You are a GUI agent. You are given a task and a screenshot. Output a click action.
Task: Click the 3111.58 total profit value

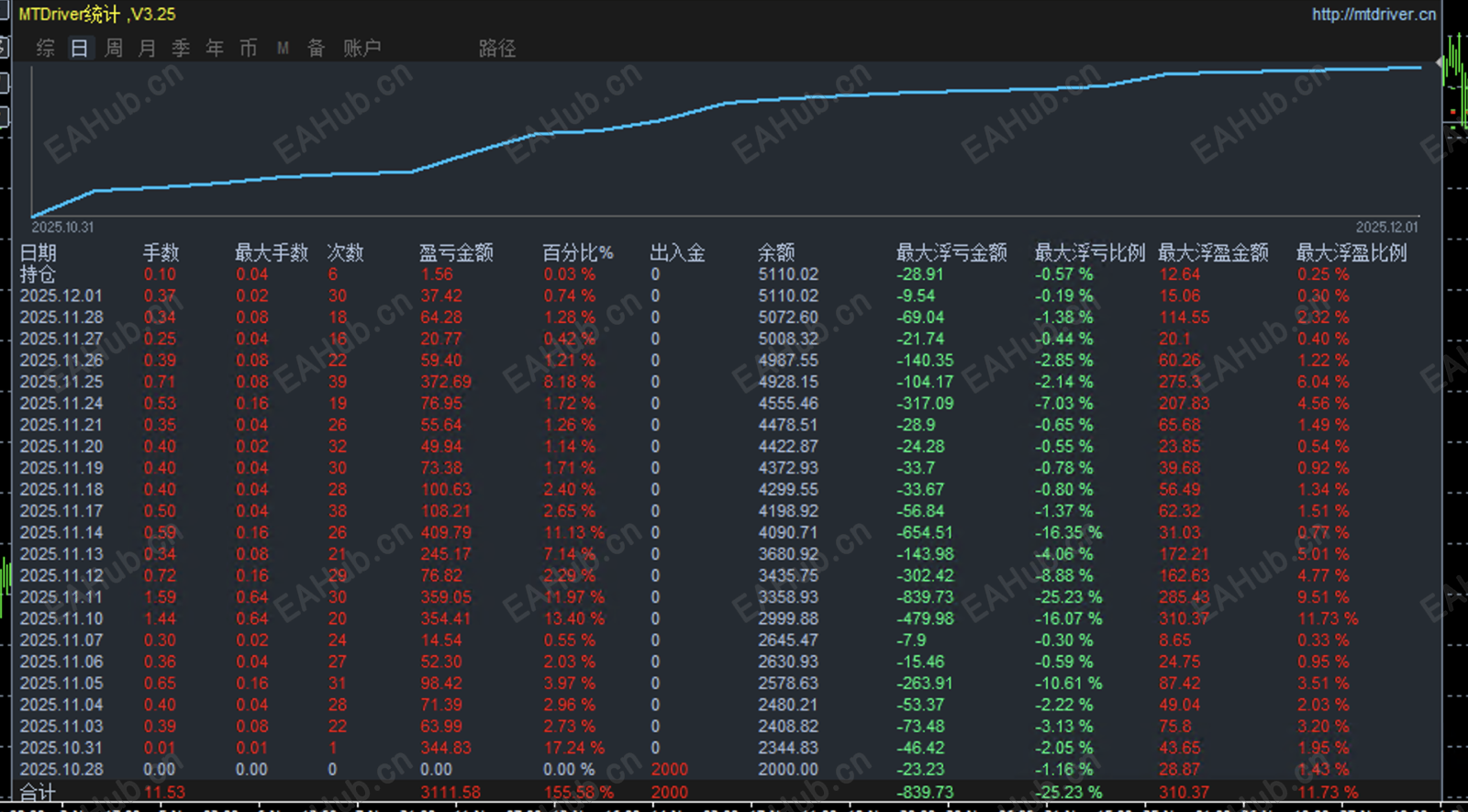(x=450, y=793)
